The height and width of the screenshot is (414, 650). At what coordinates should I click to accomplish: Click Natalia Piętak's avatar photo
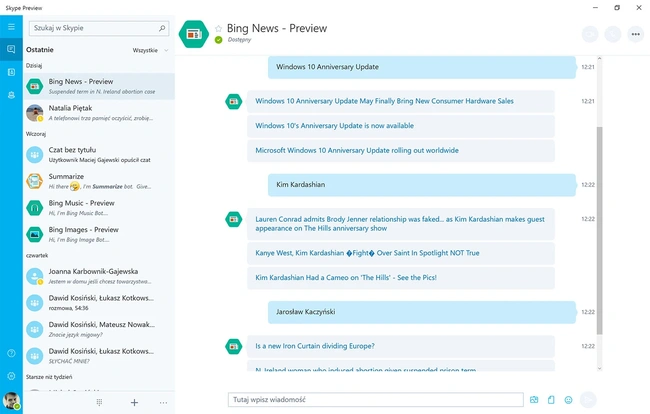pyautogui.click(x=34, y=113)
